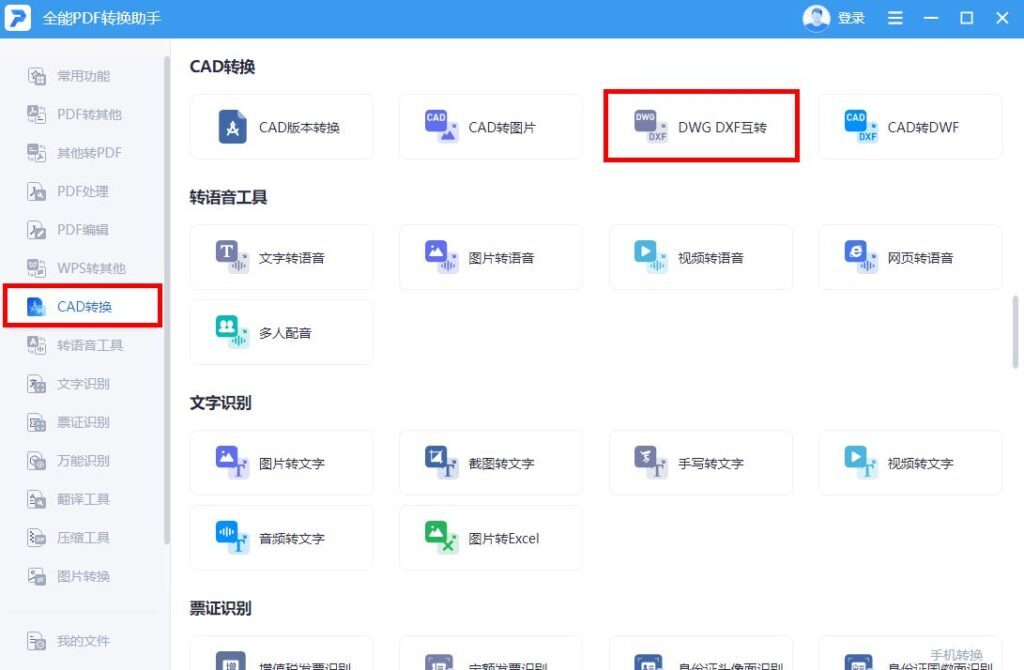Click the 压缩工具 sidebar icon
The height and width of the screenshot is (670, 1024).
point(36,537)
